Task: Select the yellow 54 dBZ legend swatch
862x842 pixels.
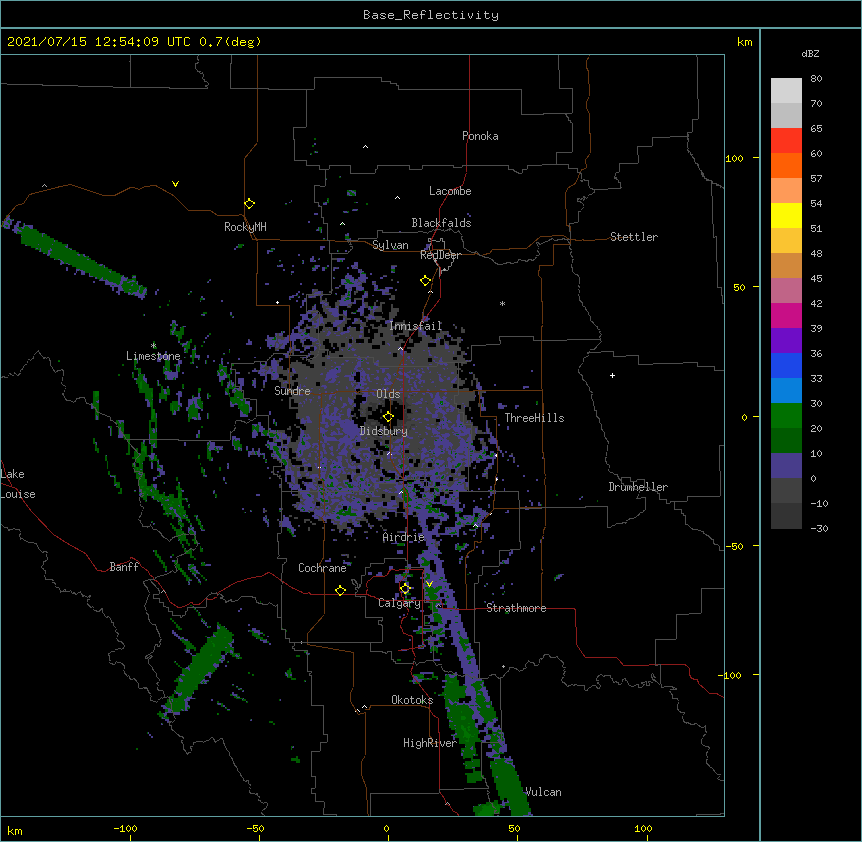Action: coord(786,215)
